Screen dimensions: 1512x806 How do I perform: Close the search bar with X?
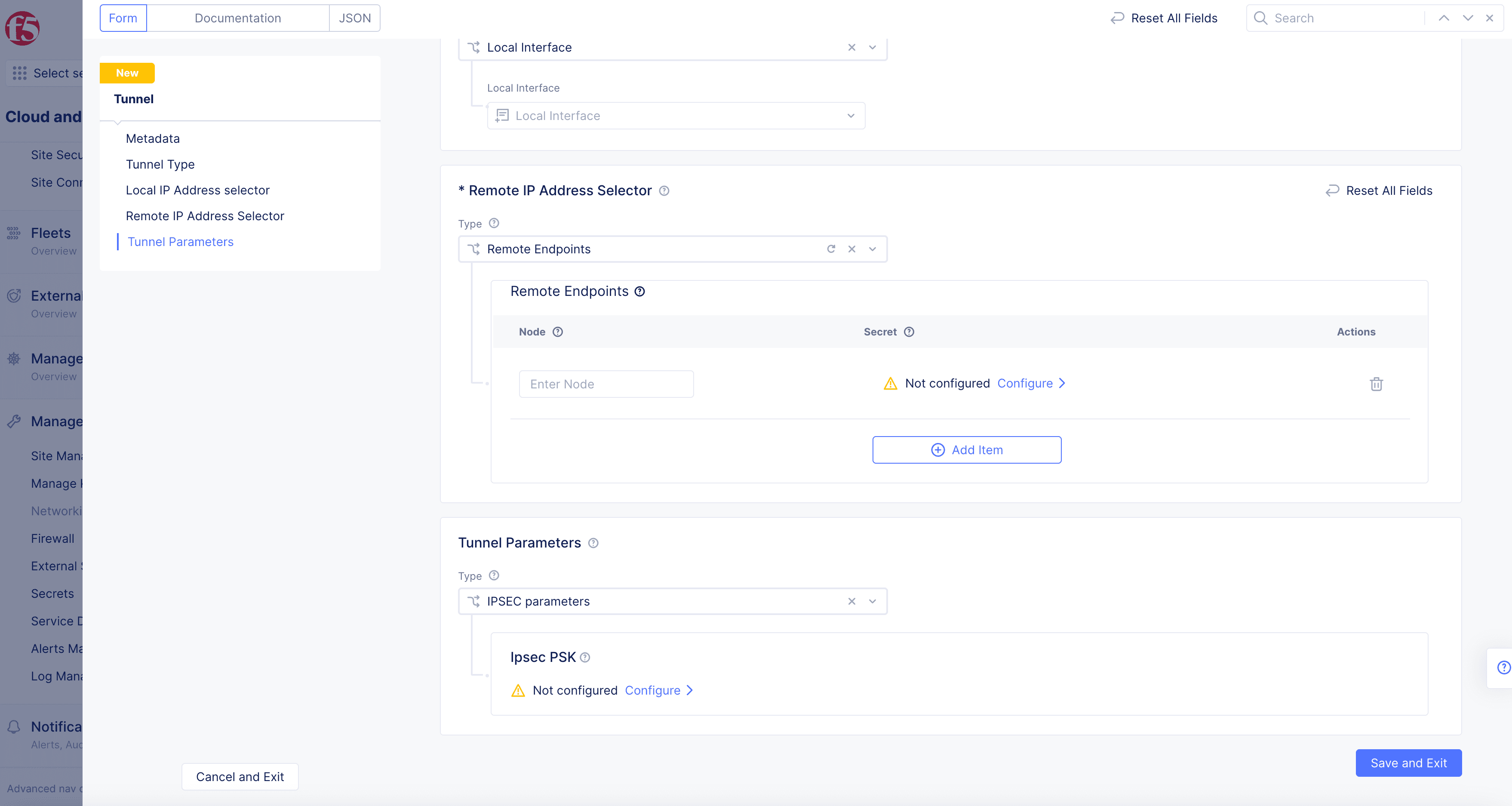click(1490, 18)
